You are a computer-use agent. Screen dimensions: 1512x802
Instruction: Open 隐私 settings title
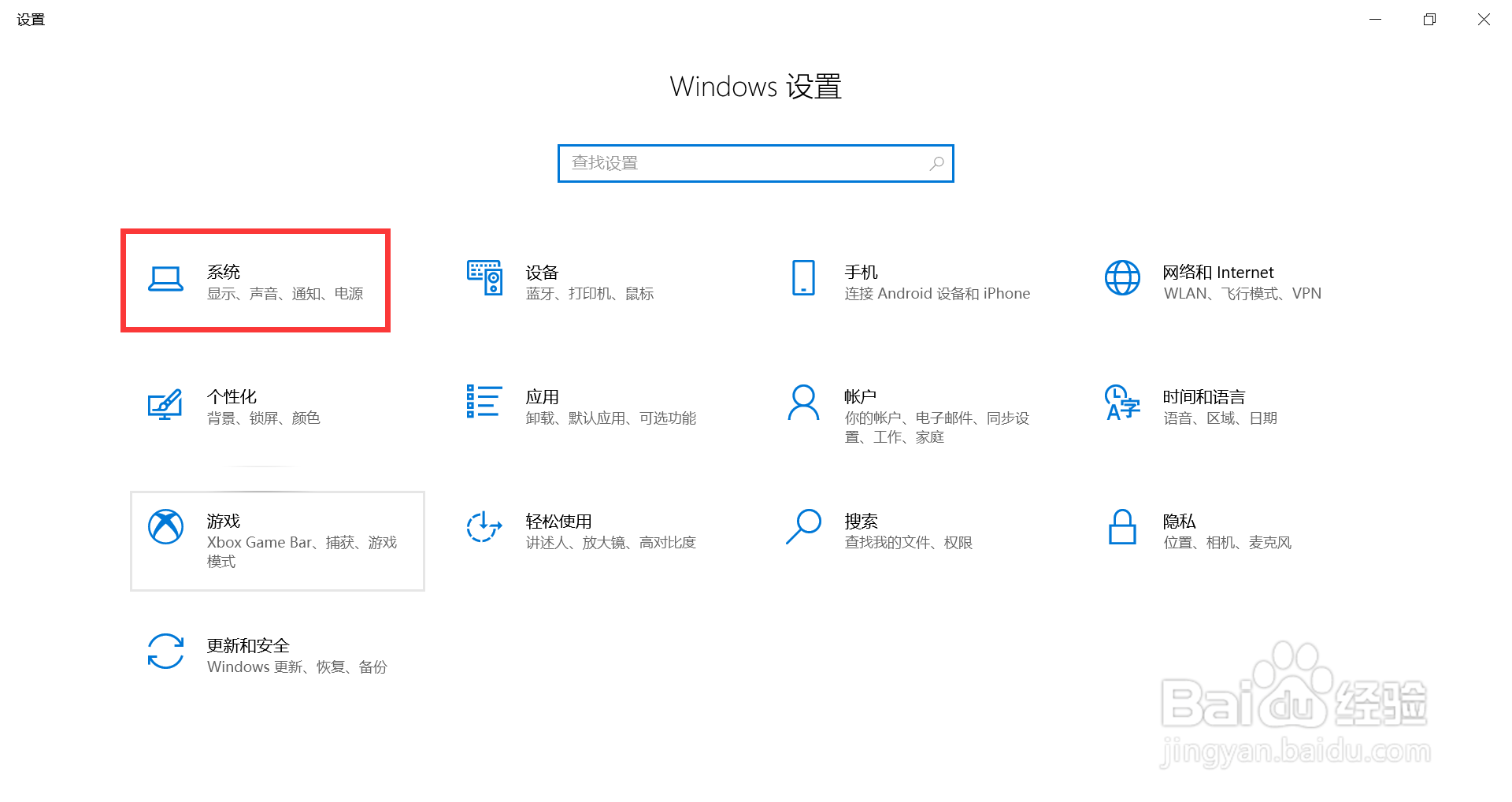[x=1179, y=521]
